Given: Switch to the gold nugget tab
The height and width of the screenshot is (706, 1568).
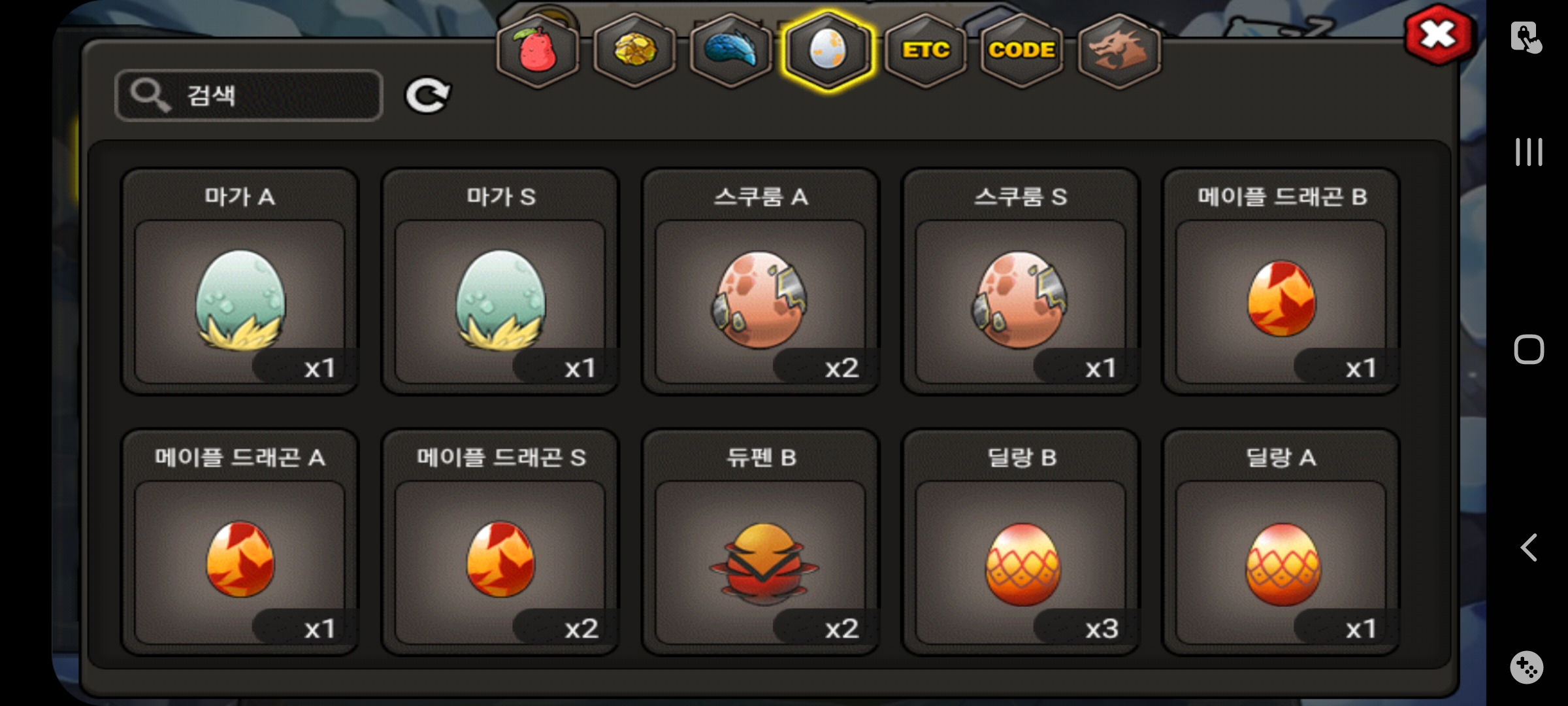Looking at the screenshot, I should 634,50.
